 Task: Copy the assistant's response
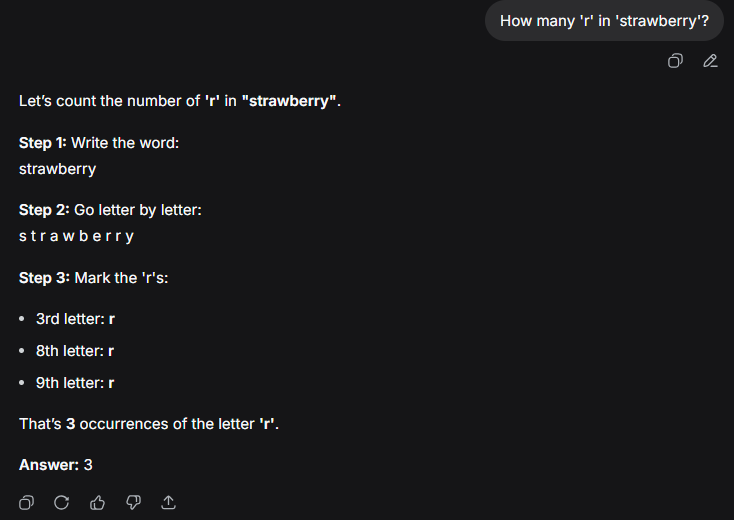(27, 502)
